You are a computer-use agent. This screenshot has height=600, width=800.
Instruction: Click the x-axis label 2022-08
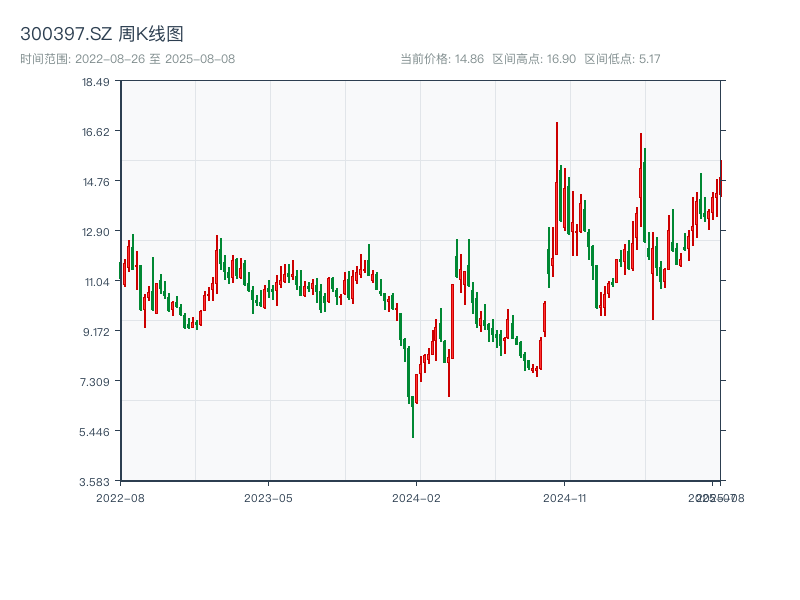[x=120, y=498]
